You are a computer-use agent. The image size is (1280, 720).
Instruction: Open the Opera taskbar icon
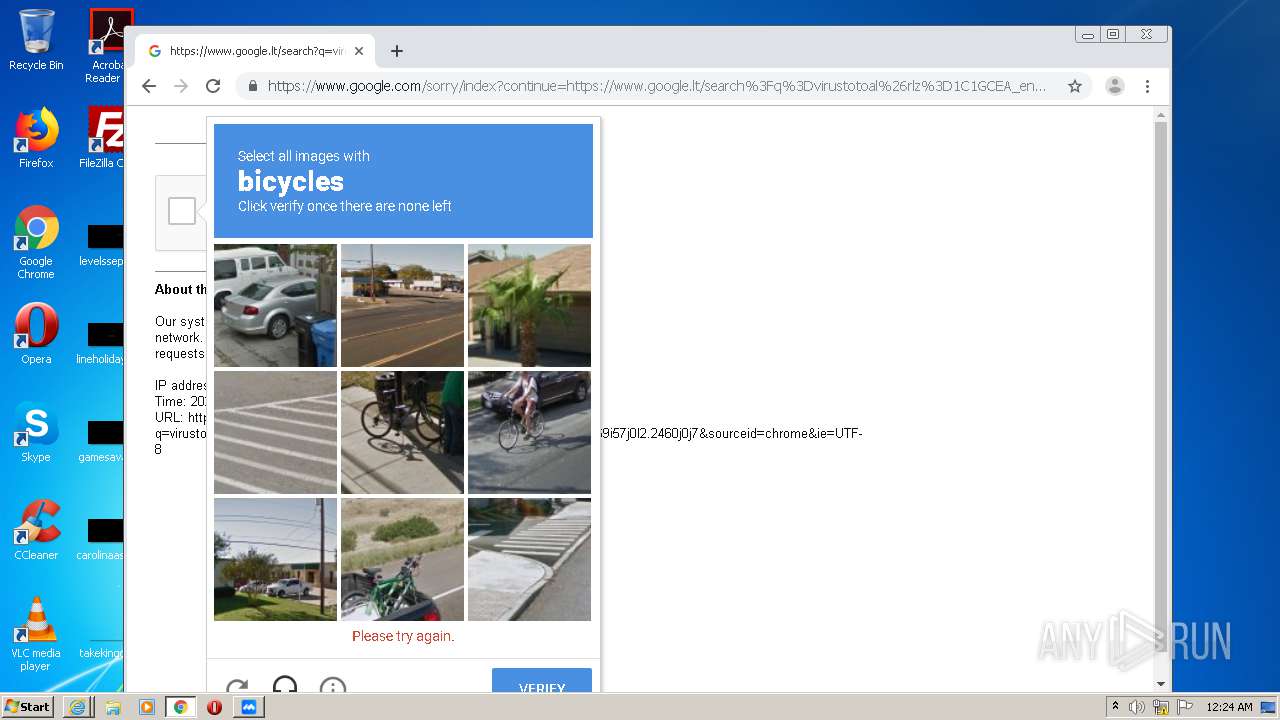(214, 707)
